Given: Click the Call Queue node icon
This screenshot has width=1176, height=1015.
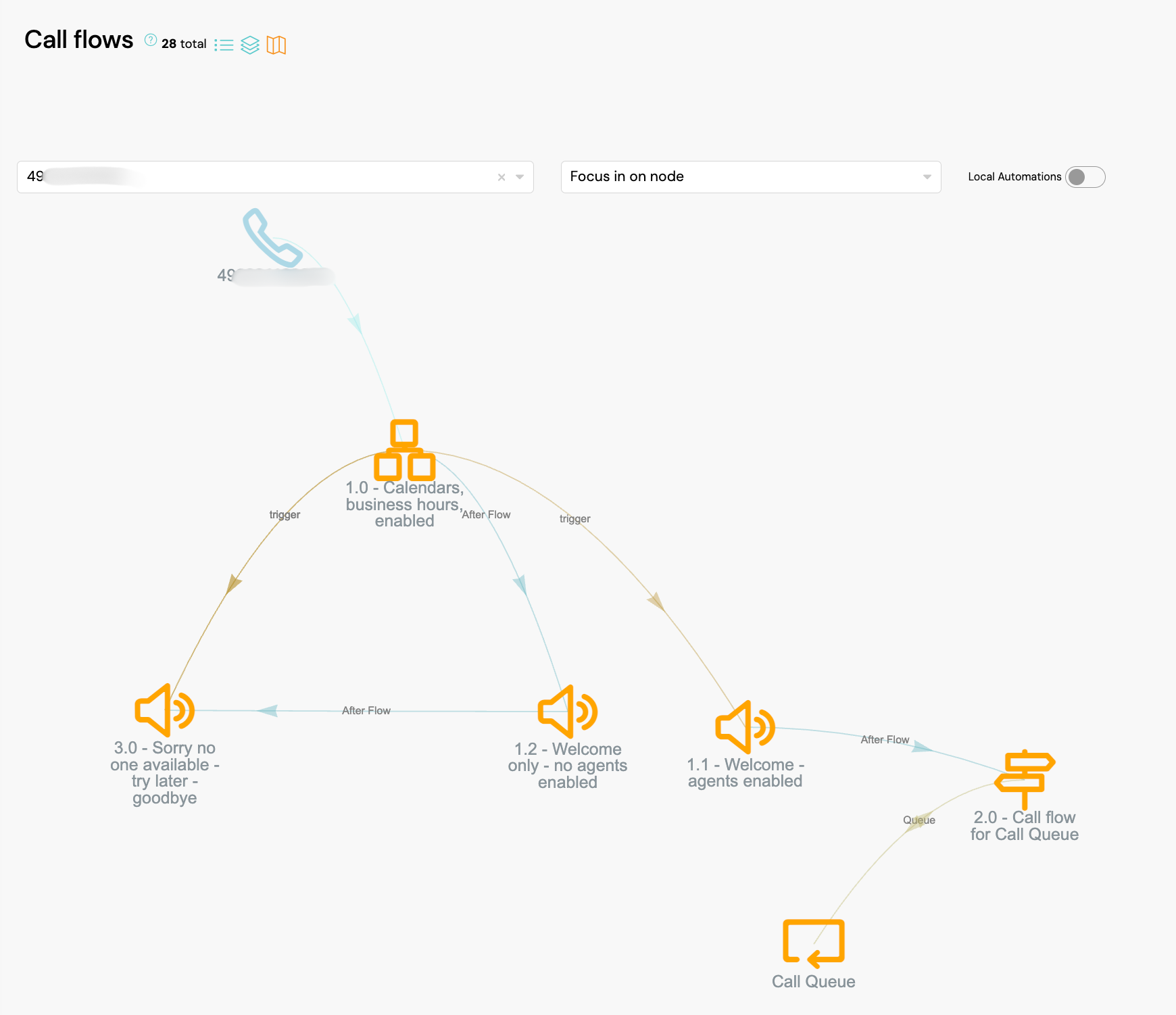Looking at the screenshot, I should click(x=813, y=943).
